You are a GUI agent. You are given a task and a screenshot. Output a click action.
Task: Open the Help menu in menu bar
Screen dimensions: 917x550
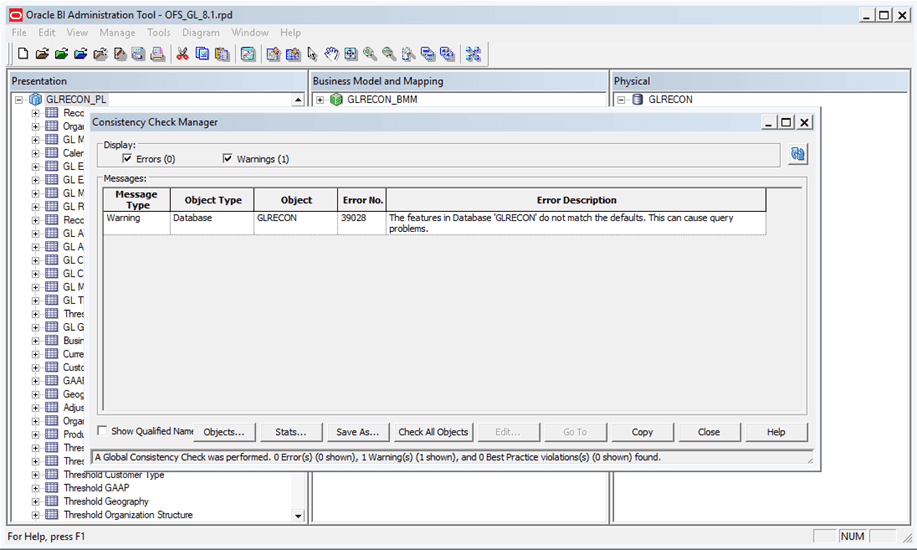pos(290,33)
